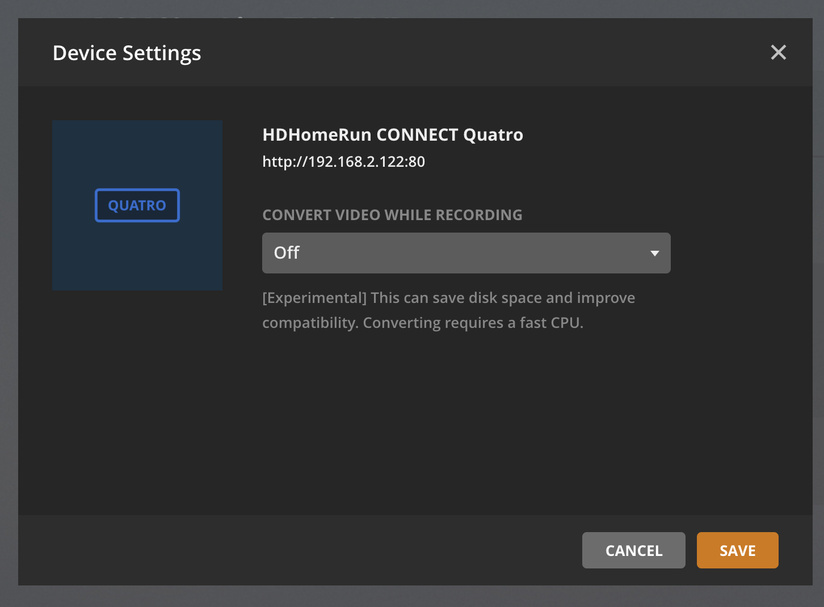Close the Device Settings dialog
Viewport: 824px width, 607px height.
point(778,53)
